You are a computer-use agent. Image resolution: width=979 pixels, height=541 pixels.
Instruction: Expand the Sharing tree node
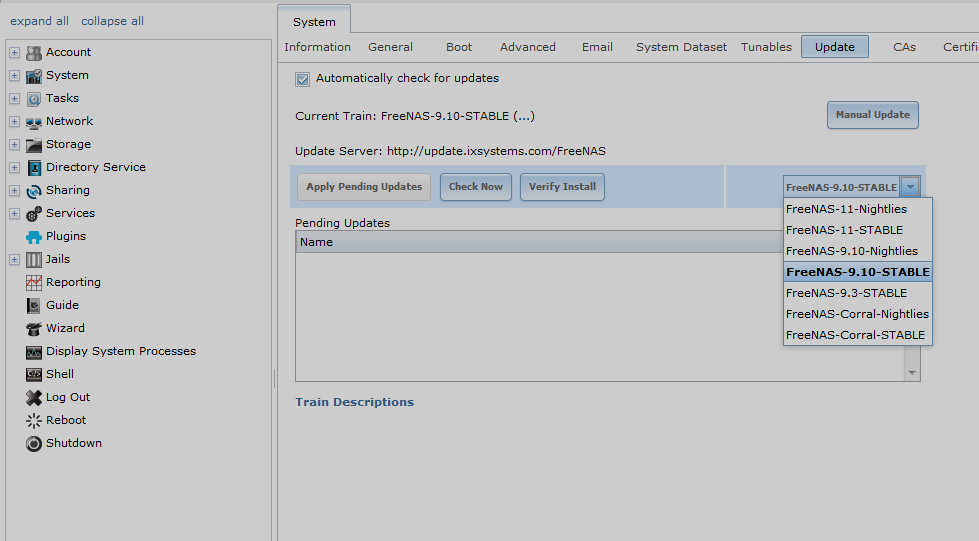click(x=14, y=191)
